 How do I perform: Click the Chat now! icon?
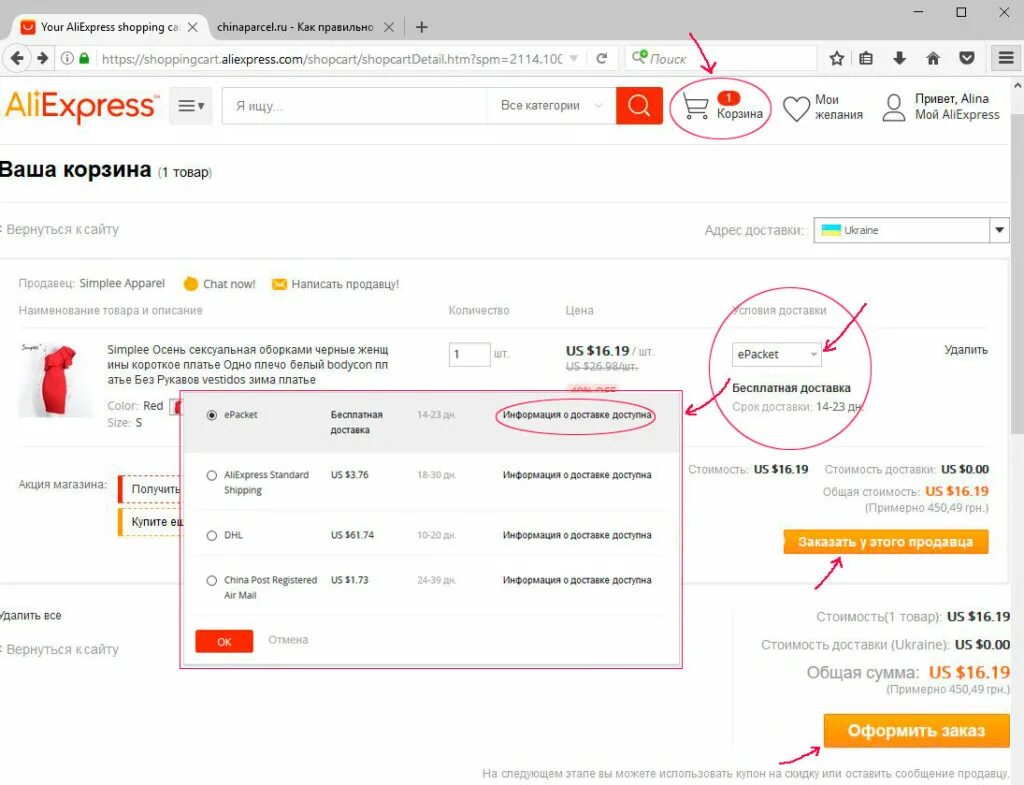[191, 283]
